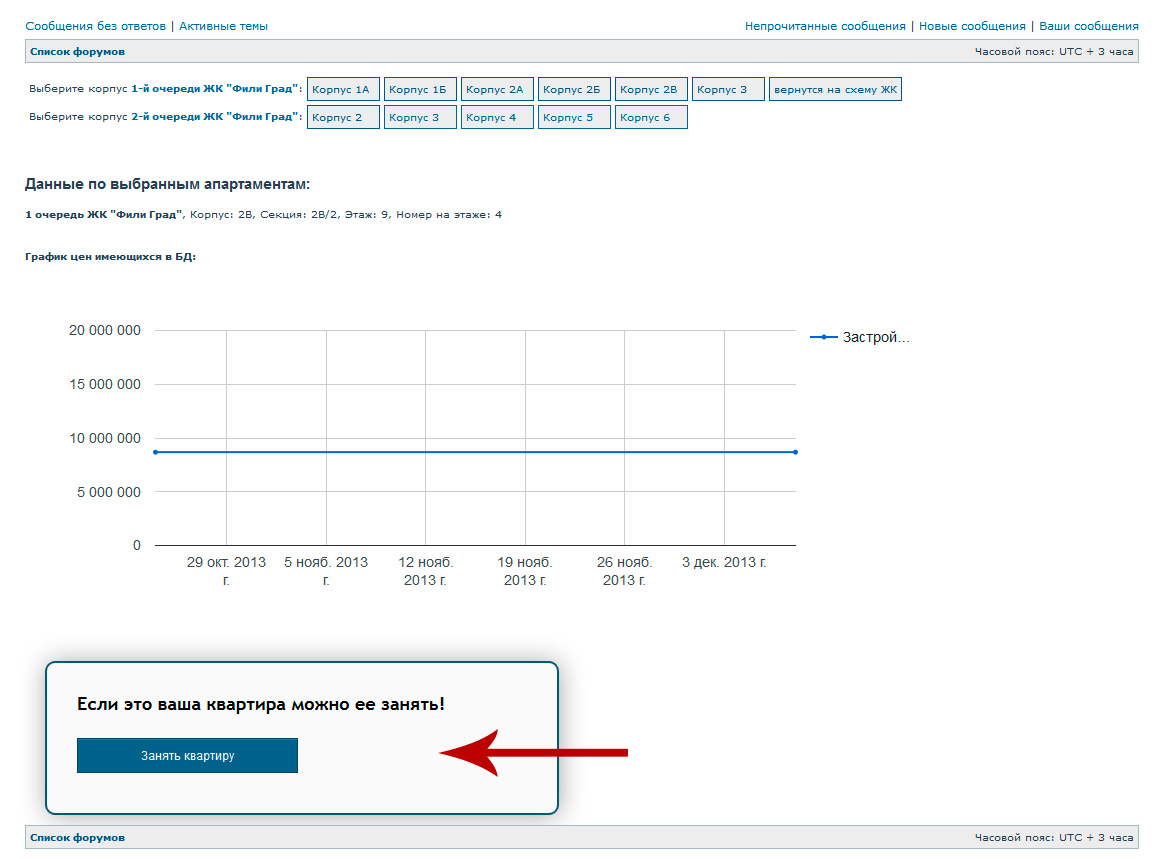Select 'Корпус 3' in first phase row
The width and height of the screenshot is (1164, 859).
[727, 90]
